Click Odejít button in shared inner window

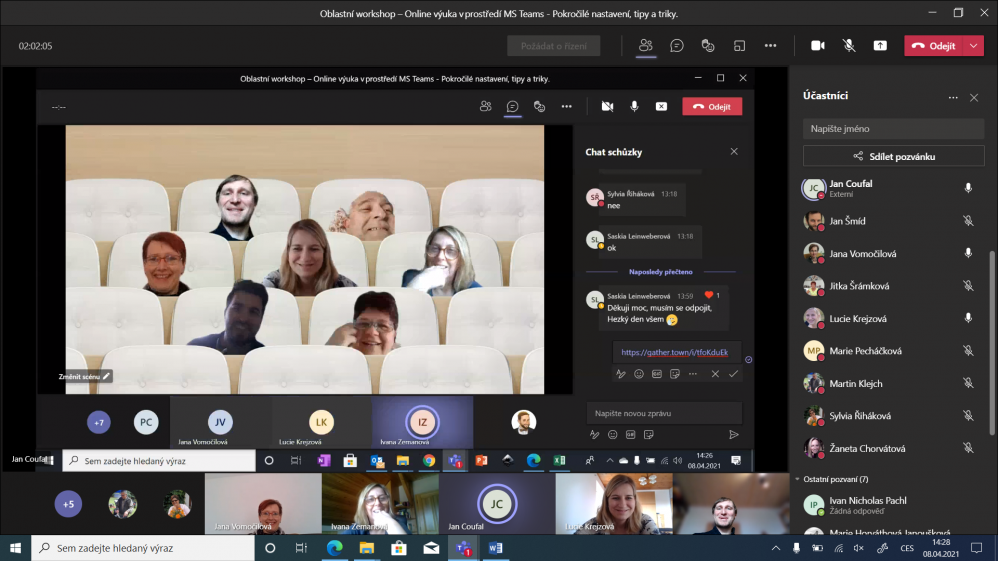(x=712, y=106)
